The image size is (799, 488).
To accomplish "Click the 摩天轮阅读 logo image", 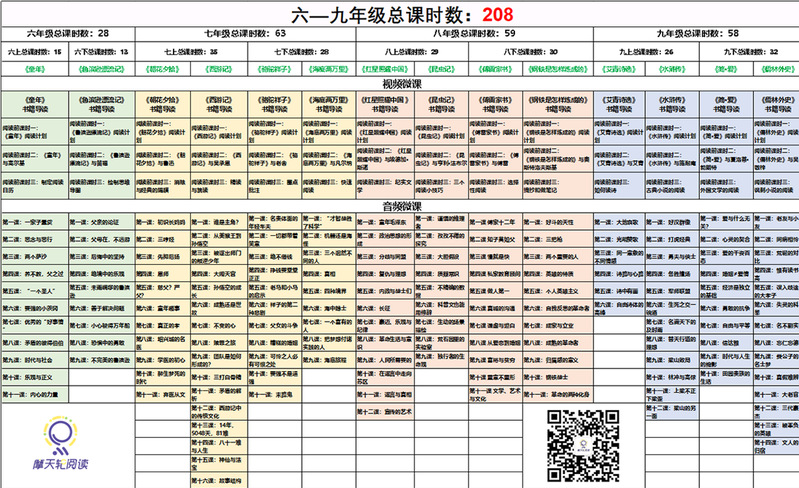I will [61, 443].
